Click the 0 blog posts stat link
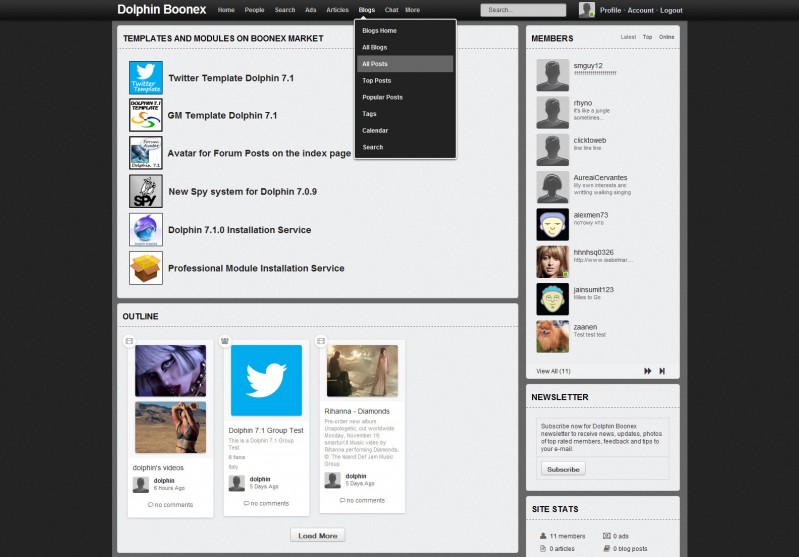799x557 pixels. coord(630,549)
